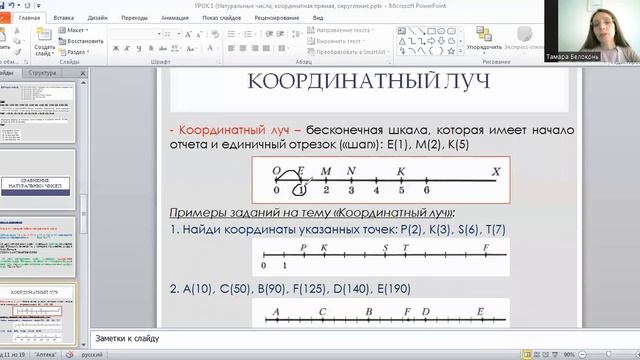Viewport: 640px width, 360px height.
Task: Select the Down Arrow shape in gallery
Action: click(x=441, y=41)
